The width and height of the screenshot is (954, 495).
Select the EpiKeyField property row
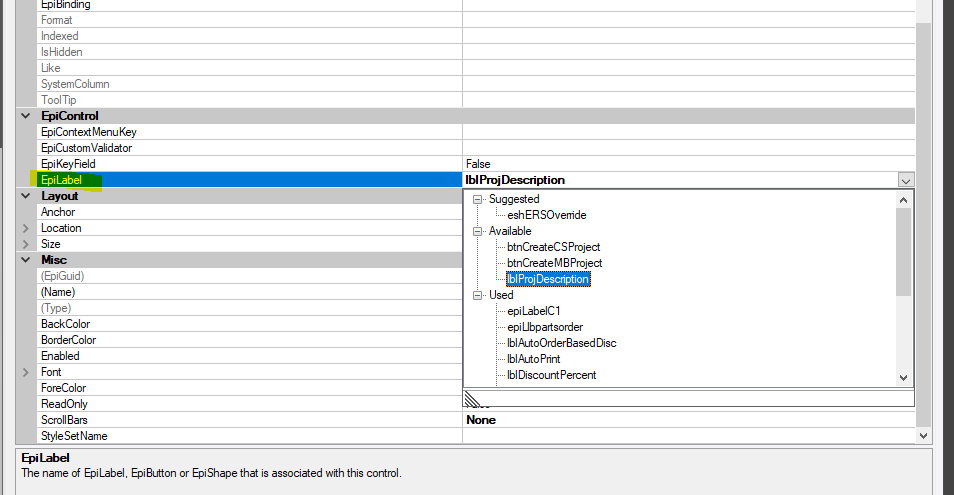(x=466, y=164)
